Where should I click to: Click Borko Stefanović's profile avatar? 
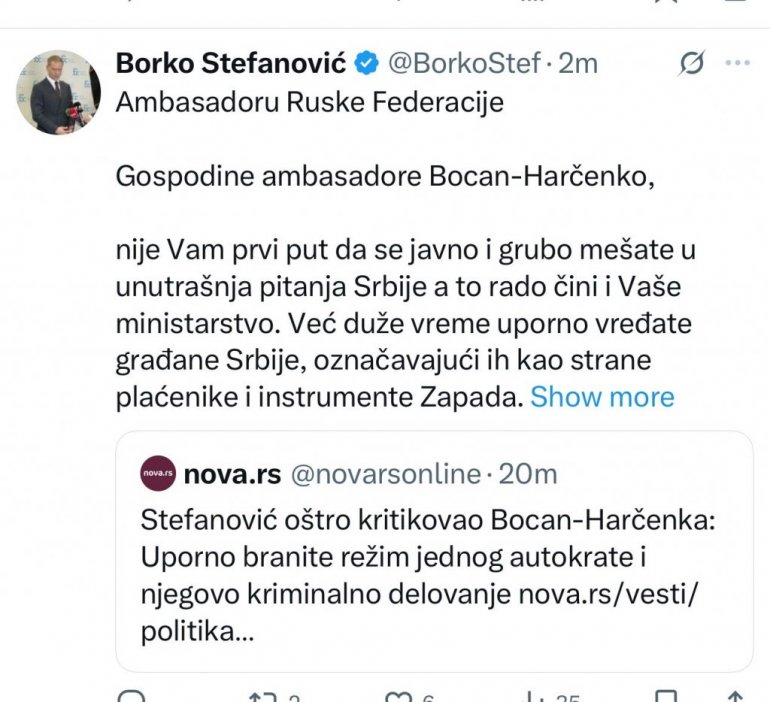click(x=58, y=92)
